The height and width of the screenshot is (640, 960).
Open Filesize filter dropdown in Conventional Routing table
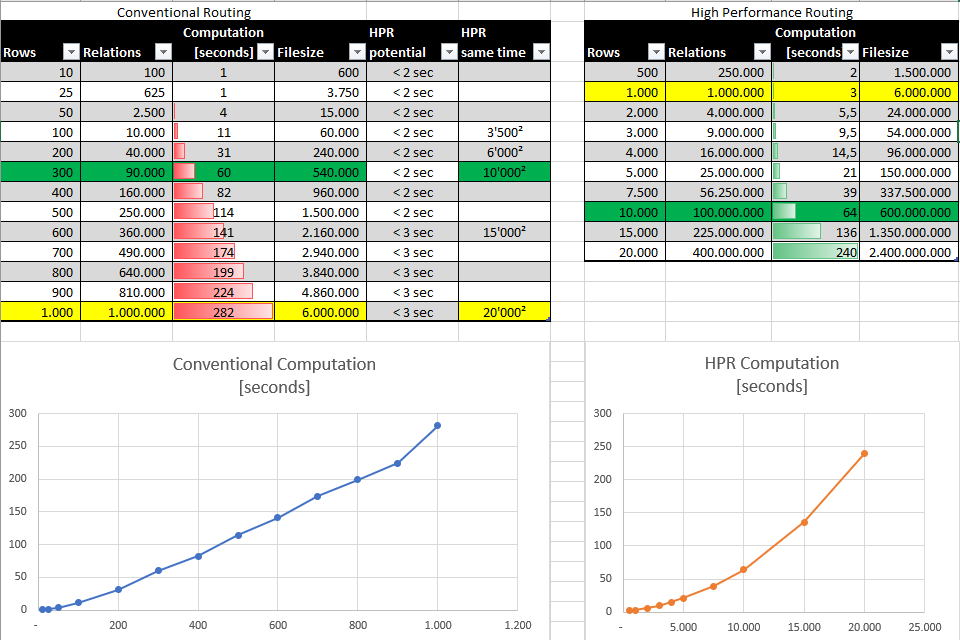(357, 52)
